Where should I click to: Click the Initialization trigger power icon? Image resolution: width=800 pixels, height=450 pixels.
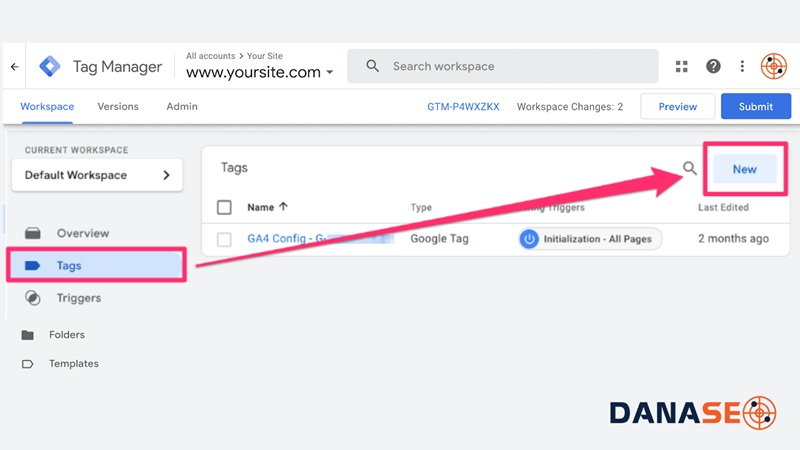[x=529, y=239]
